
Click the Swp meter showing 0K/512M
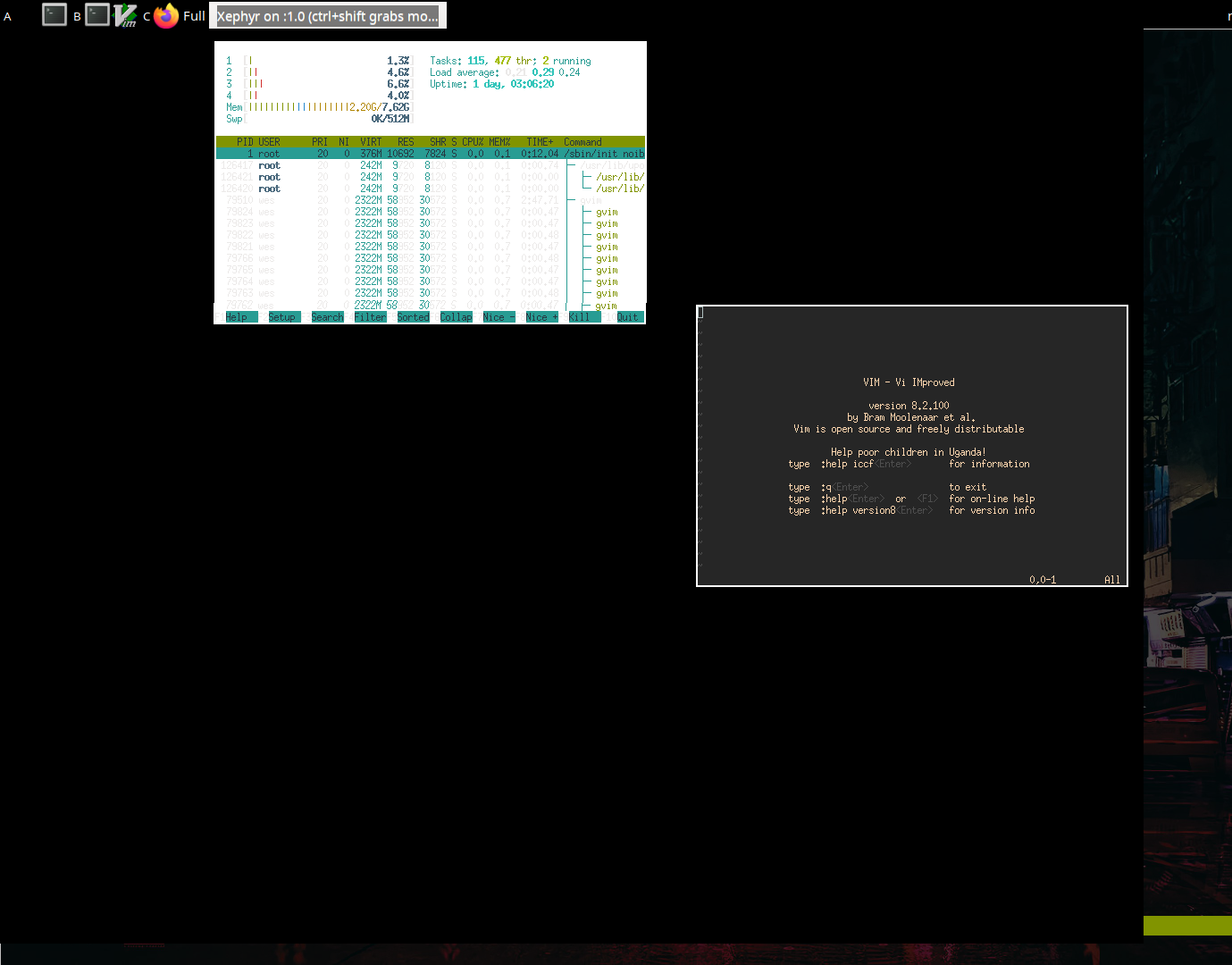(x=319, y=119)
